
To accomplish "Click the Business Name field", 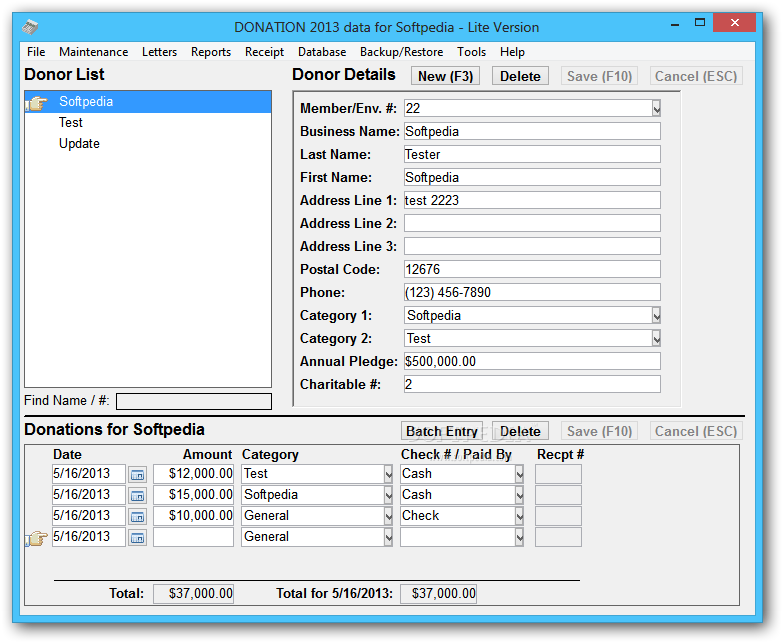I will (x=532, y=131).
